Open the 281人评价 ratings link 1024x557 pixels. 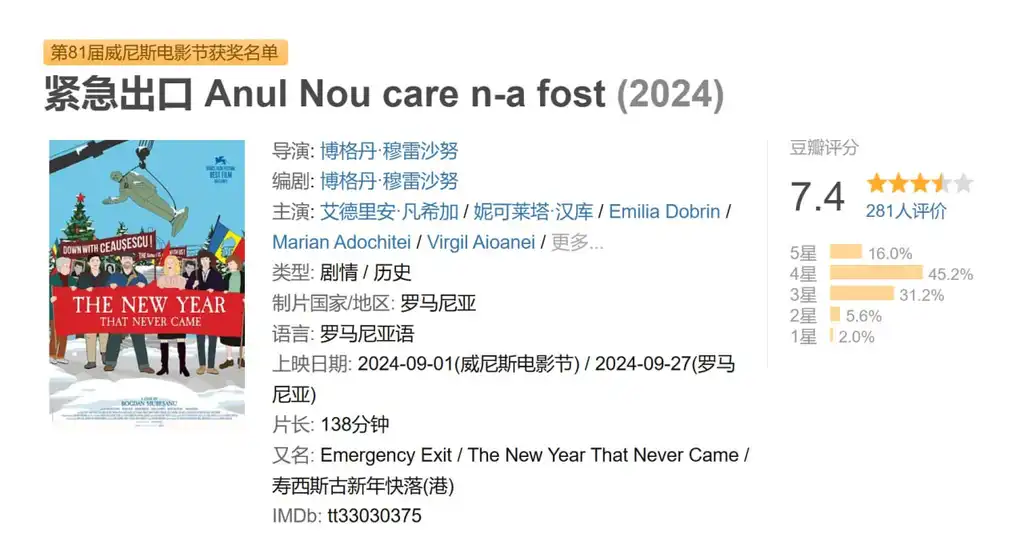tap(905, 211)
